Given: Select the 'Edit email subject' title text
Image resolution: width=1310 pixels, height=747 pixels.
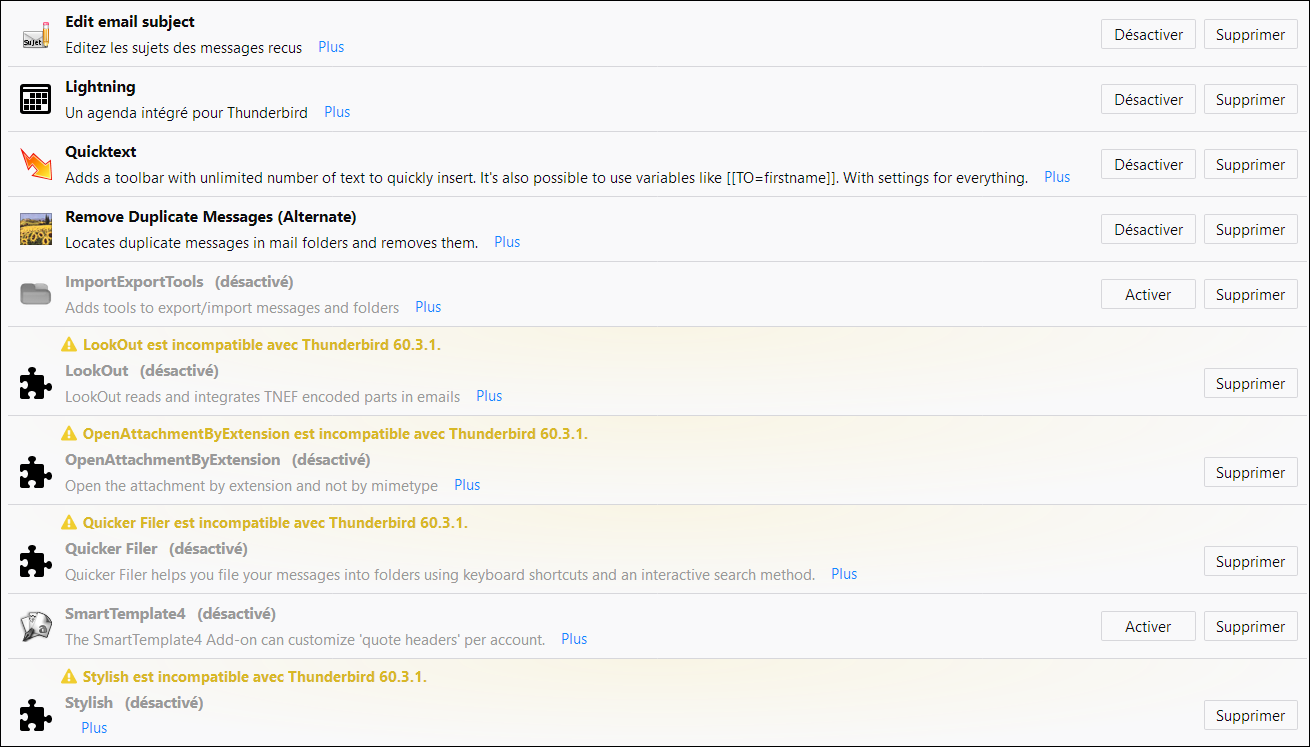Looking at the screenshot, I should click(130, 21).
